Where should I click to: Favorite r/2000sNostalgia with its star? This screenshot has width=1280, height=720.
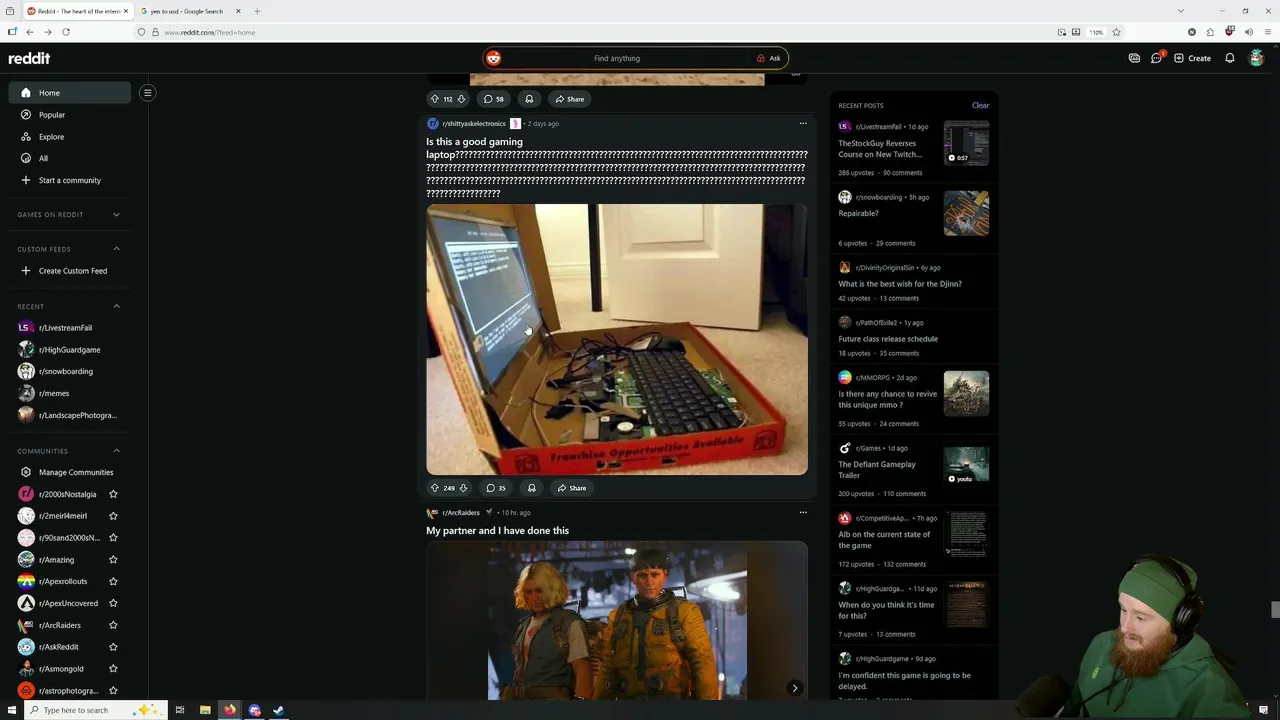tap(113, 494)
